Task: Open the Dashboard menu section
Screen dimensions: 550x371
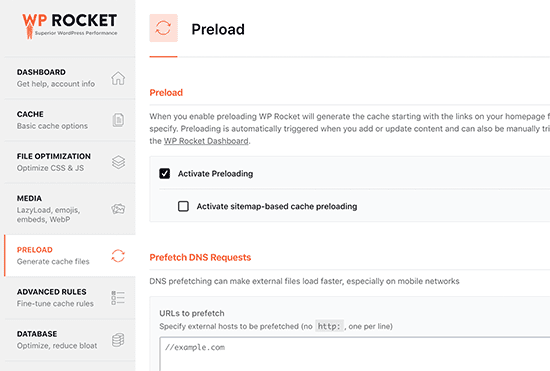Action: click(70, 78)
